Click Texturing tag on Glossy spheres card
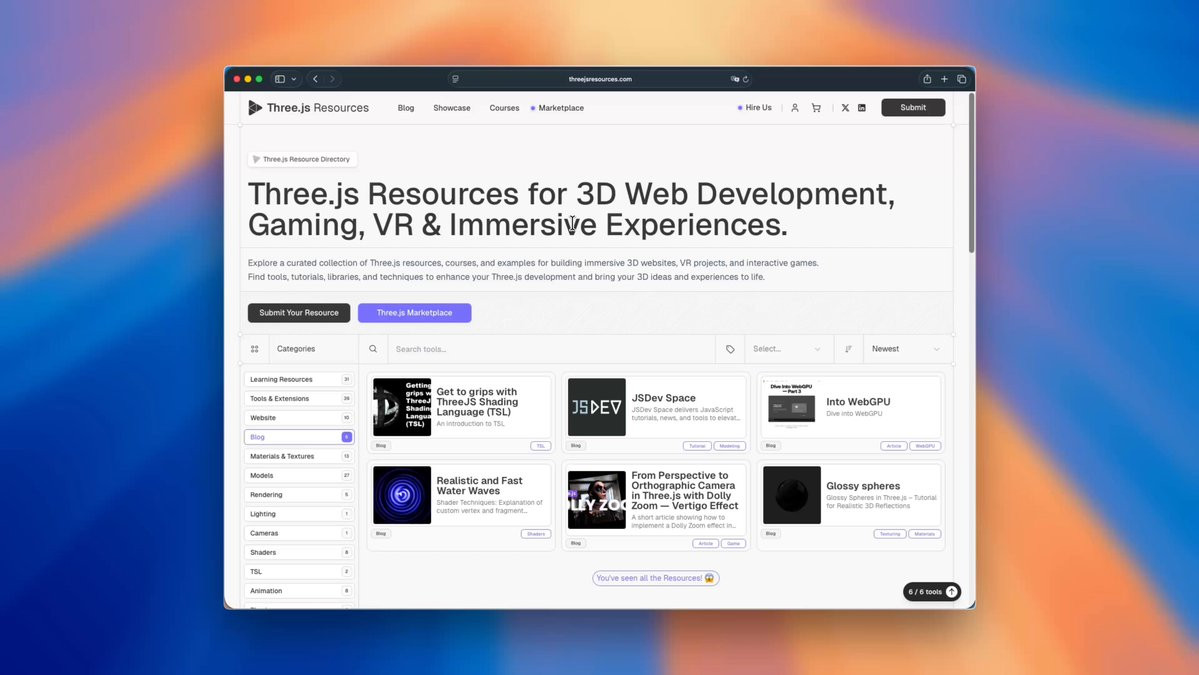This screenshot has height=675, width=1199. pos(890,534)
